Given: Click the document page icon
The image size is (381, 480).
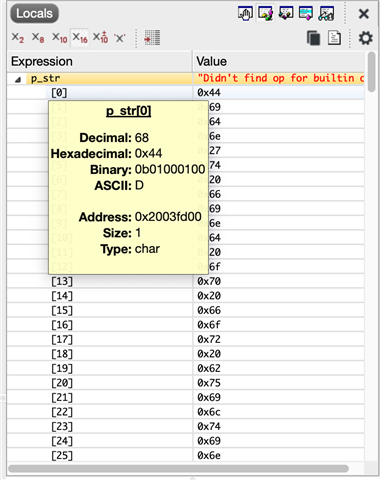Looking at the screenshot, I should pos(334,38).
